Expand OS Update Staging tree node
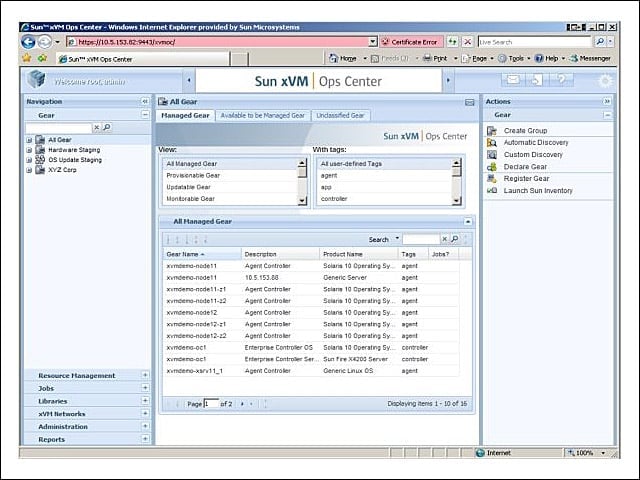Viewport: 640px width, 480px height. point(29,160)
